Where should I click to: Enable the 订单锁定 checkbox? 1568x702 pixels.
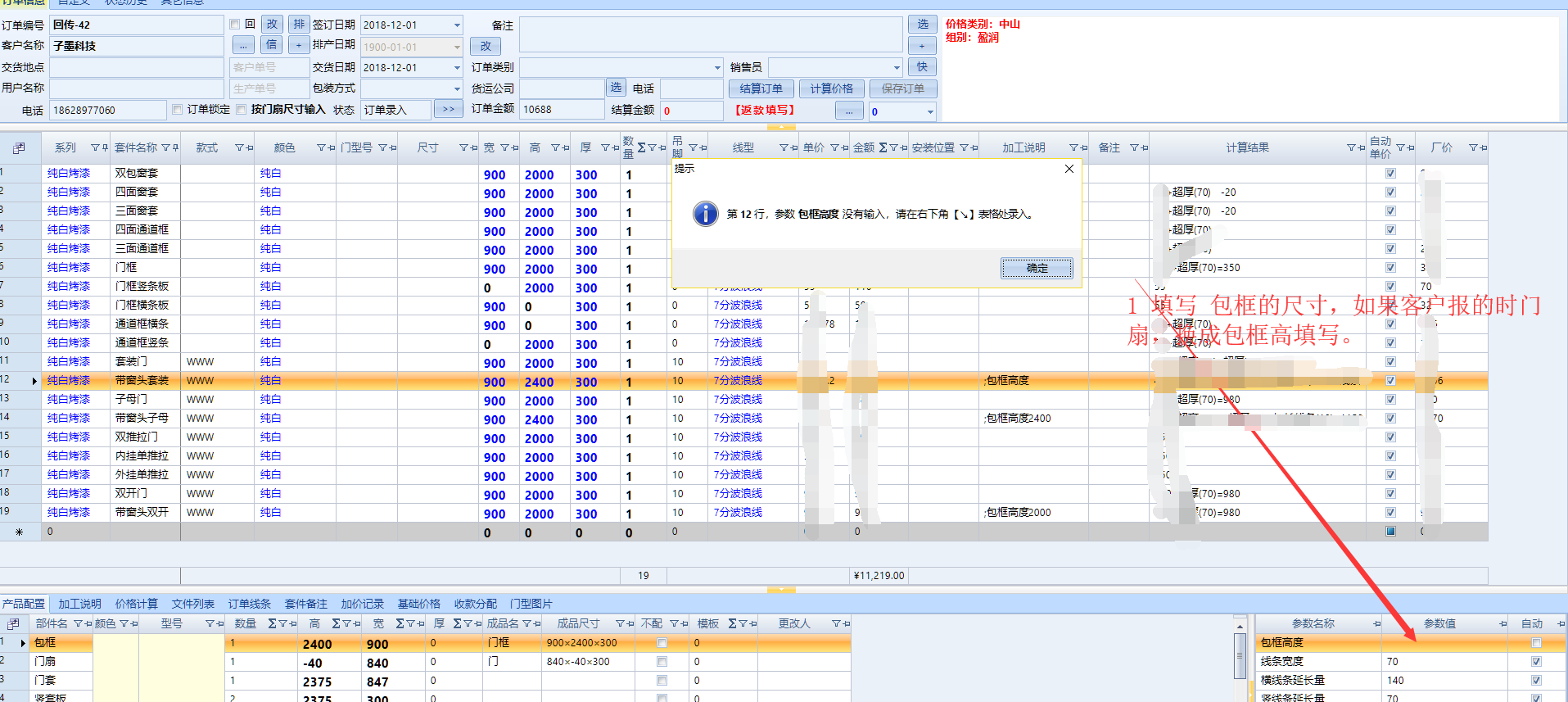pos(177,110)
